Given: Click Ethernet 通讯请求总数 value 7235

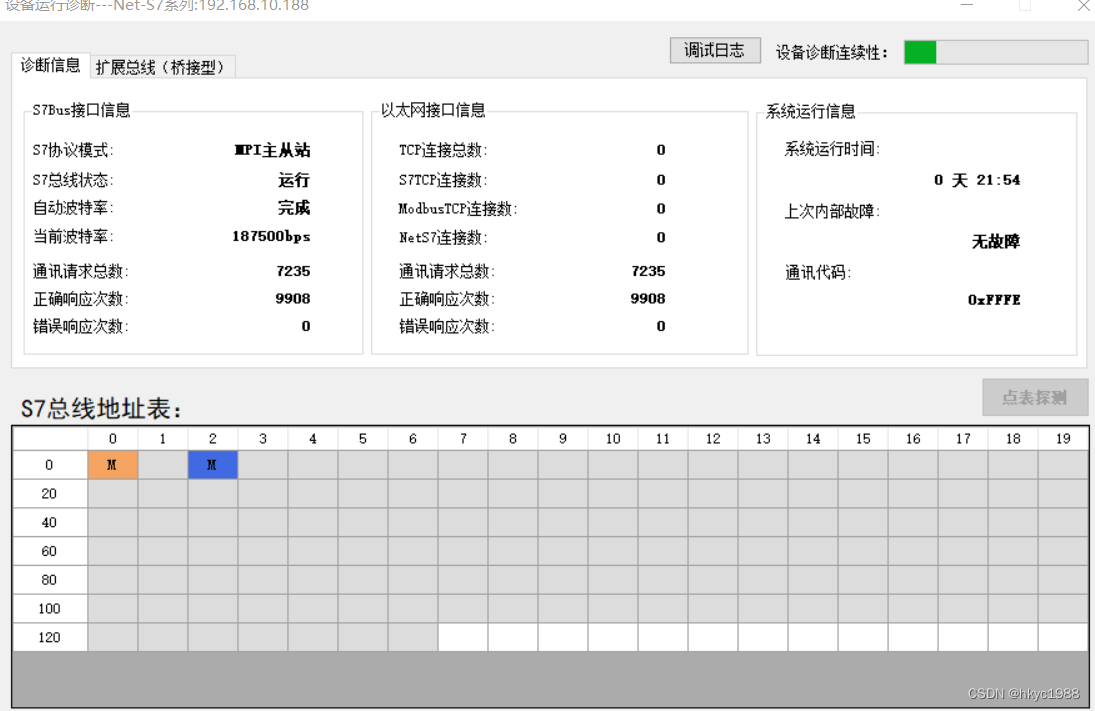Looking at the screenshot, I should 648,271.
